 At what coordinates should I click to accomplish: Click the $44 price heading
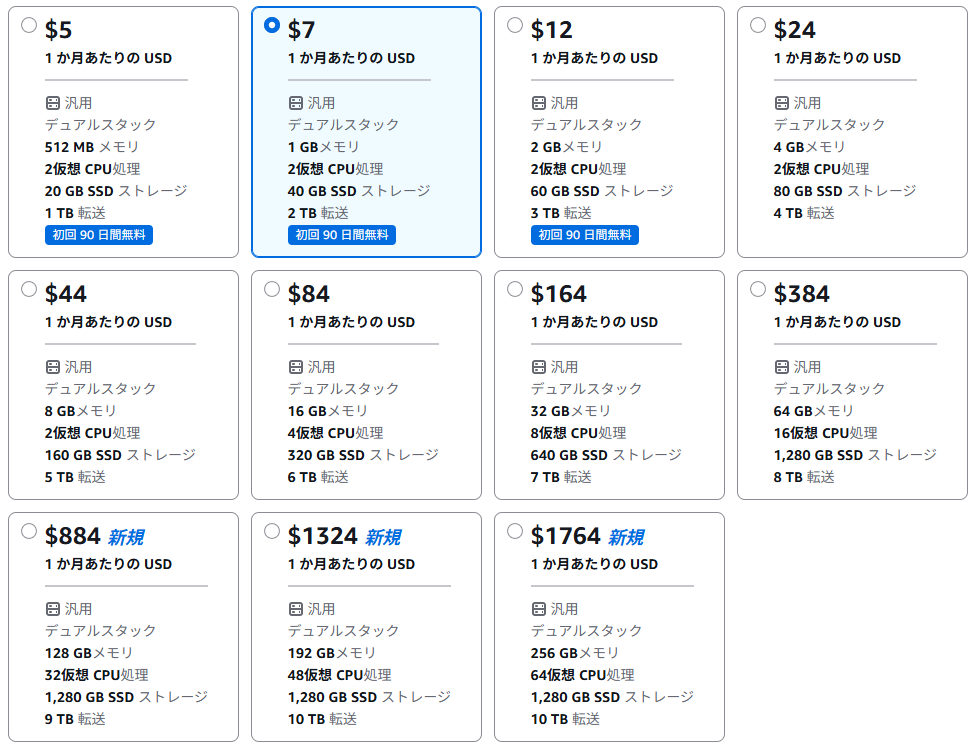tap(66, 294)
